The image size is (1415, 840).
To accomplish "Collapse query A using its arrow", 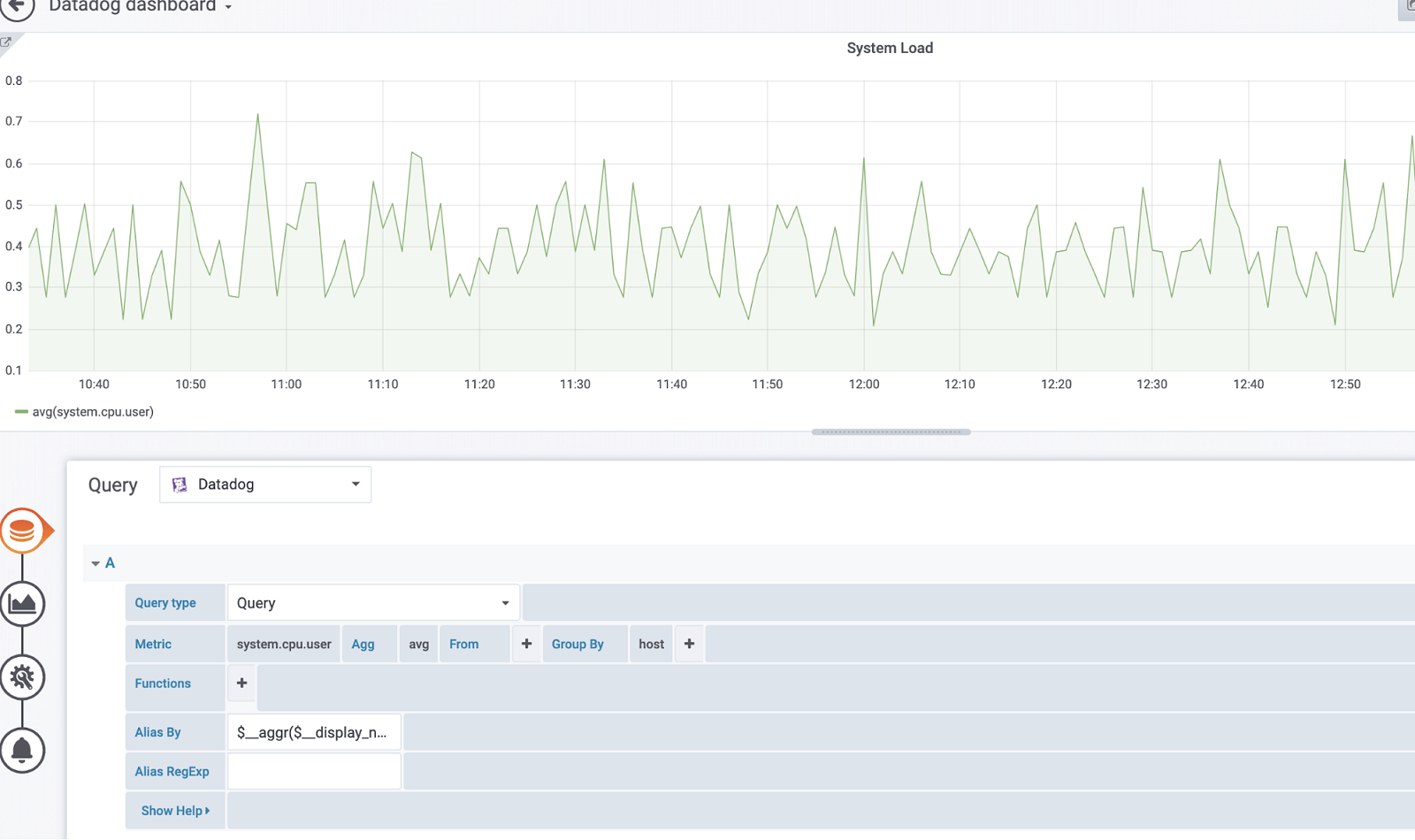I will [x=96, y=563].
